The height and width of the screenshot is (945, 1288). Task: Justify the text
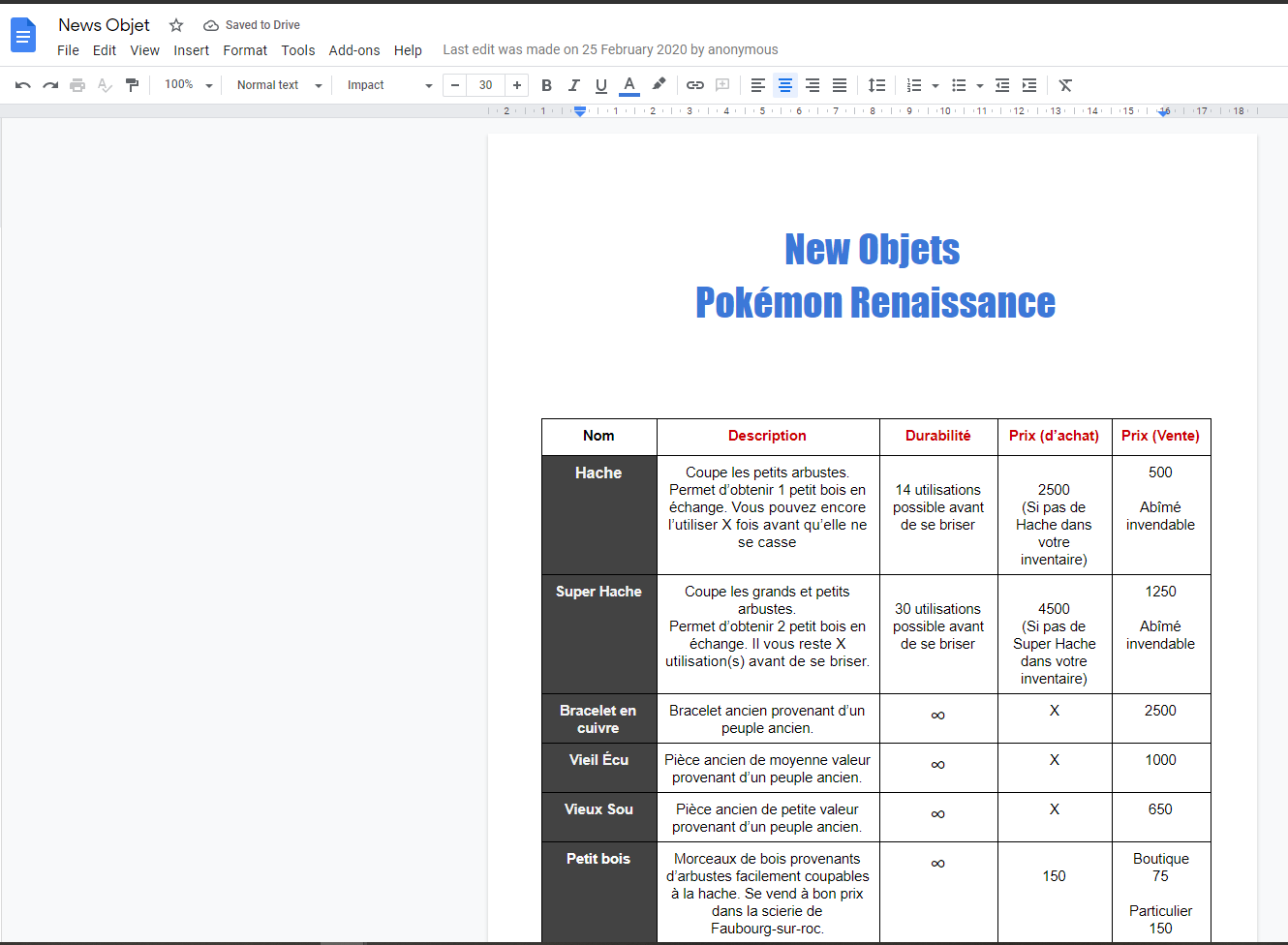coord(840,85)
